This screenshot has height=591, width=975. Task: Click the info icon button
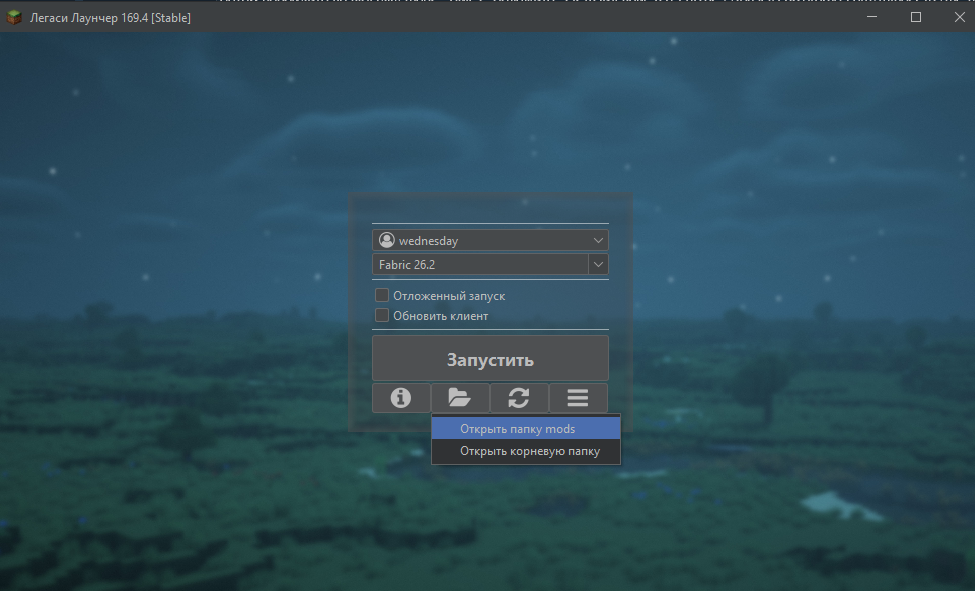(401, 398)
